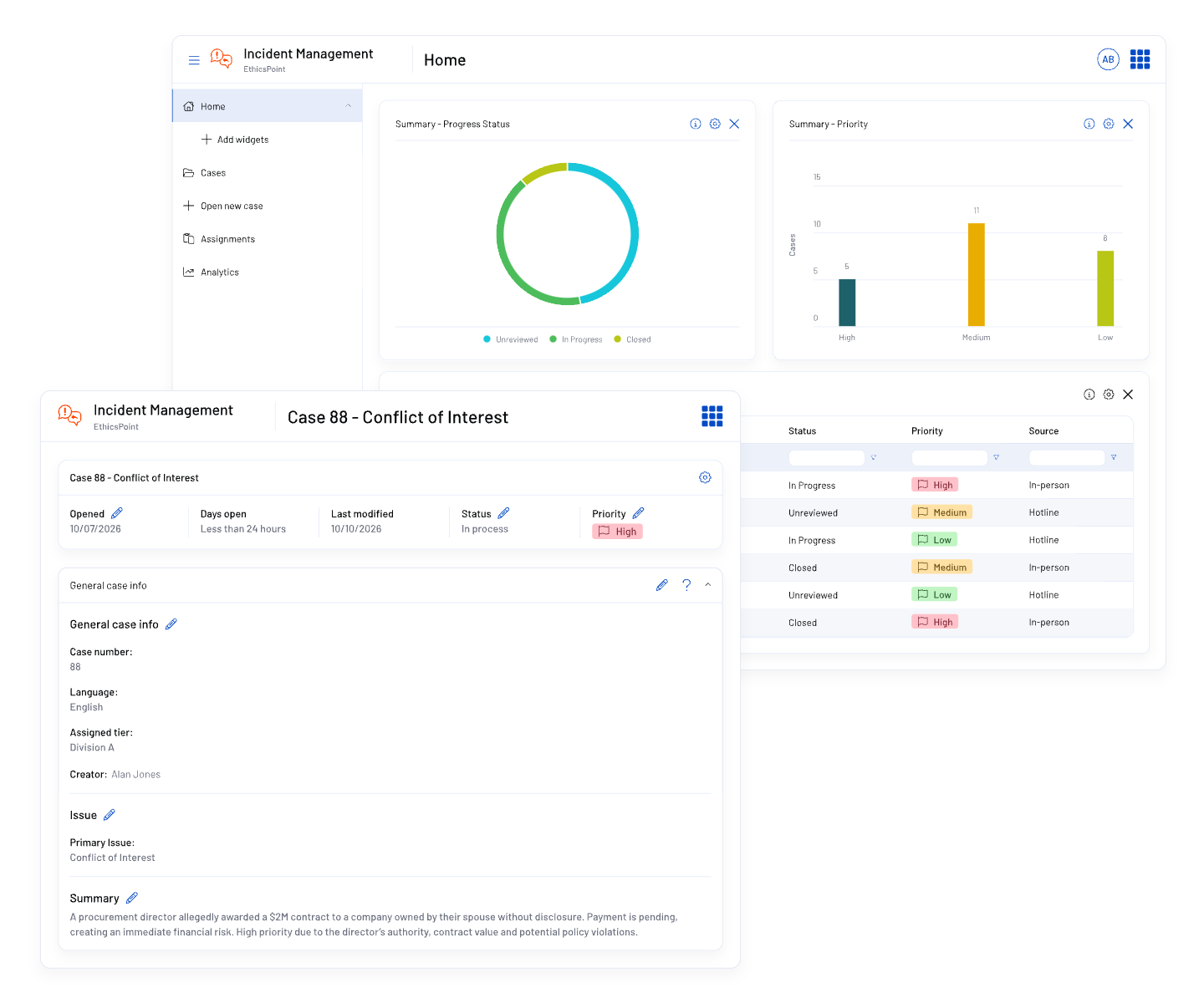This screenshot has height=1003, width=1204.
Task: Open Status column filter dropdown
Action: (874, 458)
